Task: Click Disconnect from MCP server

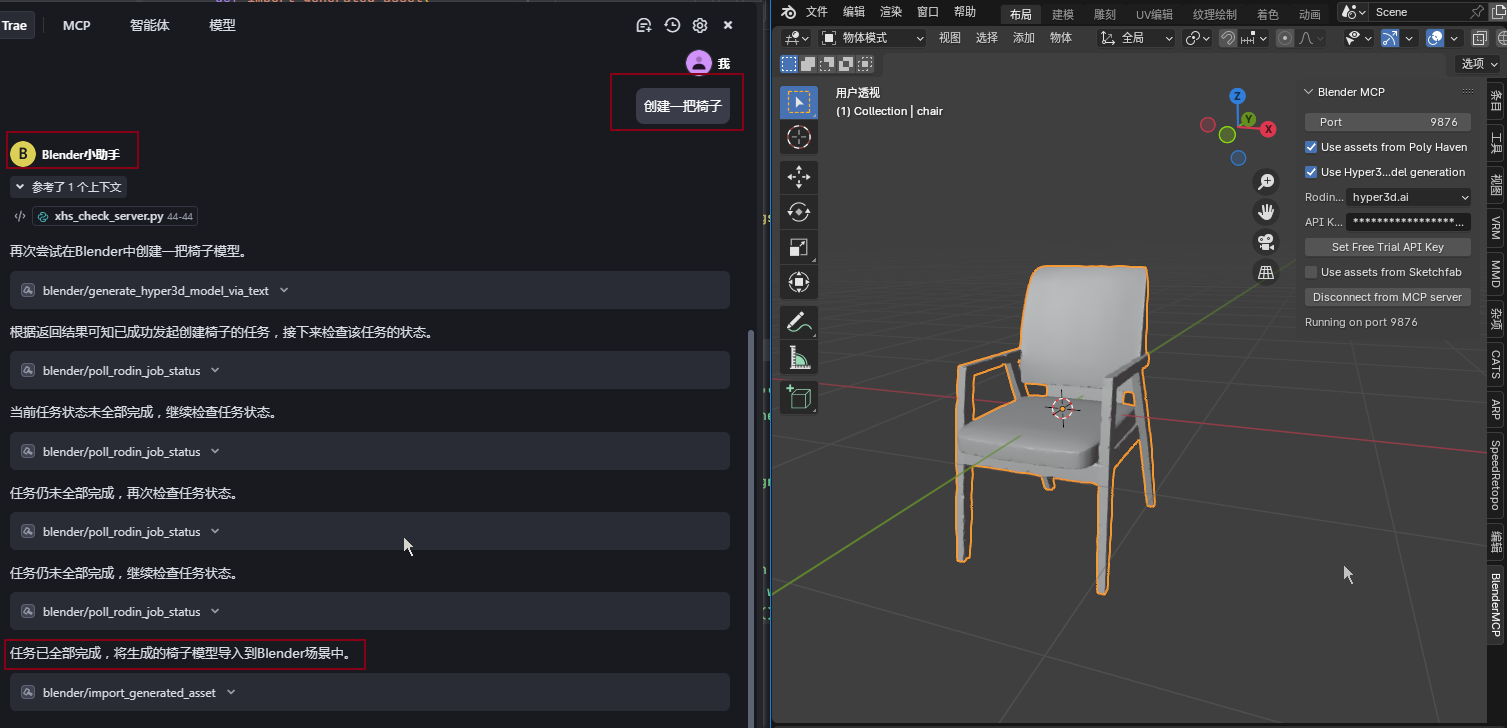Action: (1387, 297)
